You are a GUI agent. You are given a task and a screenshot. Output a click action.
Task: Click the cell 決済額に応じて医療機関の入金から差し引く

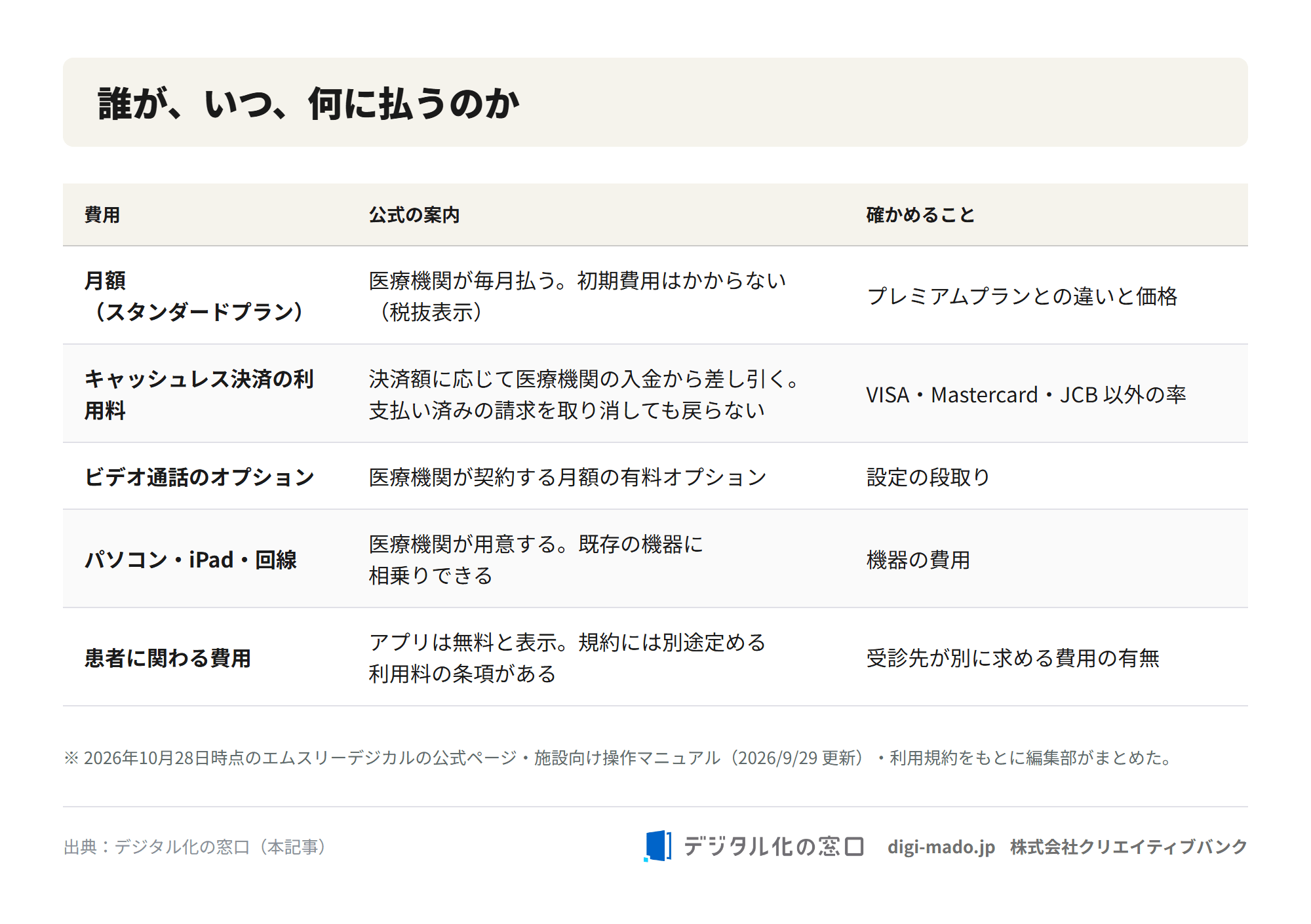[584, 395]
